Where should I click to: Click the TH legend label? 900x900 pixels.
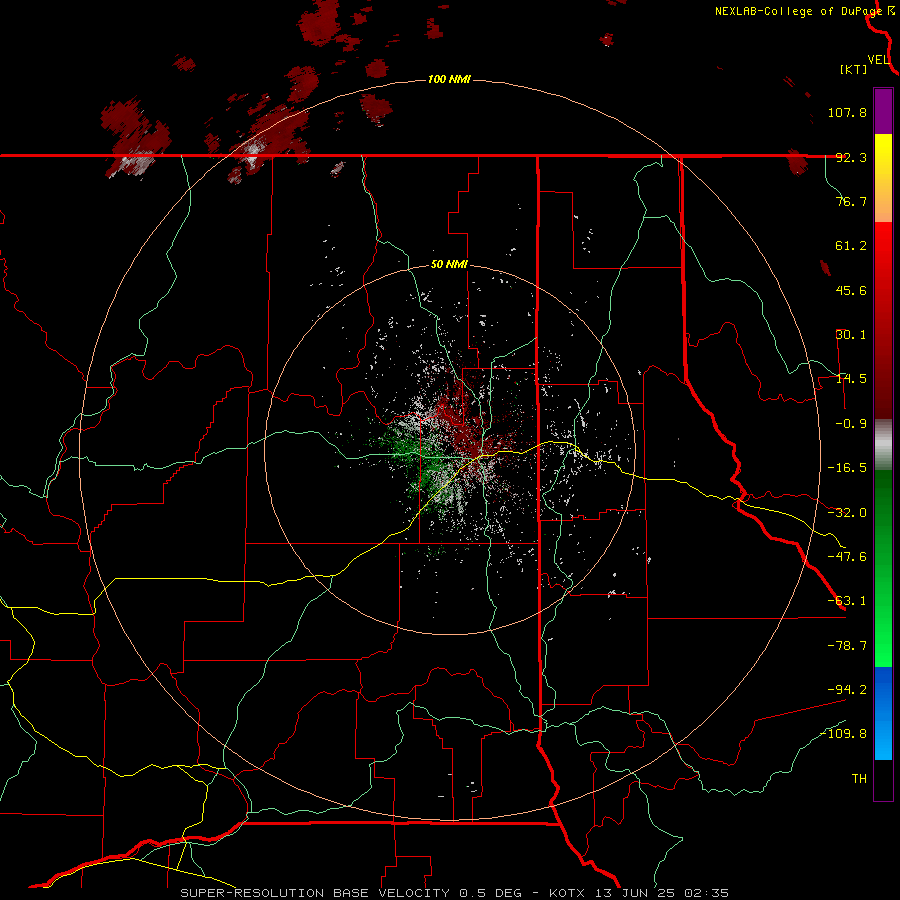[859, 779]
